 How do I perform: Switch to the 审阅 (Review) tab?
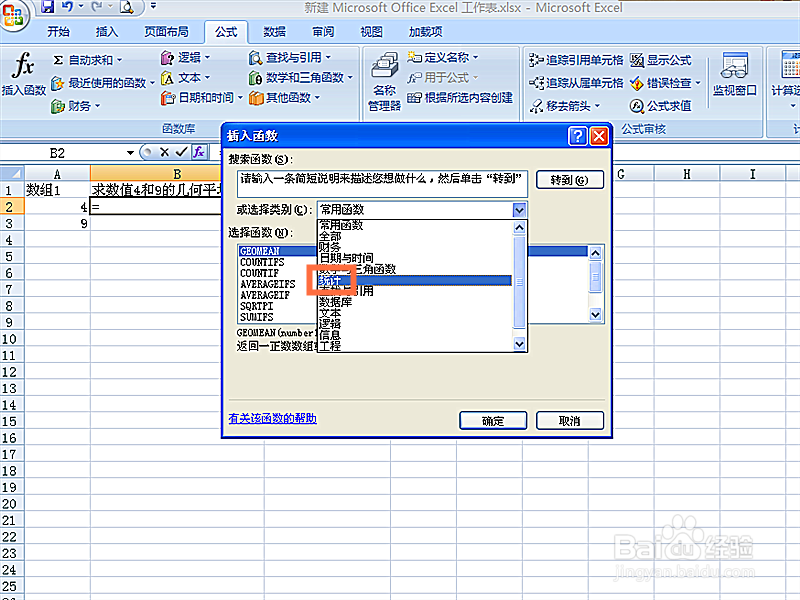pyautogui.click(x=323, y=32)
